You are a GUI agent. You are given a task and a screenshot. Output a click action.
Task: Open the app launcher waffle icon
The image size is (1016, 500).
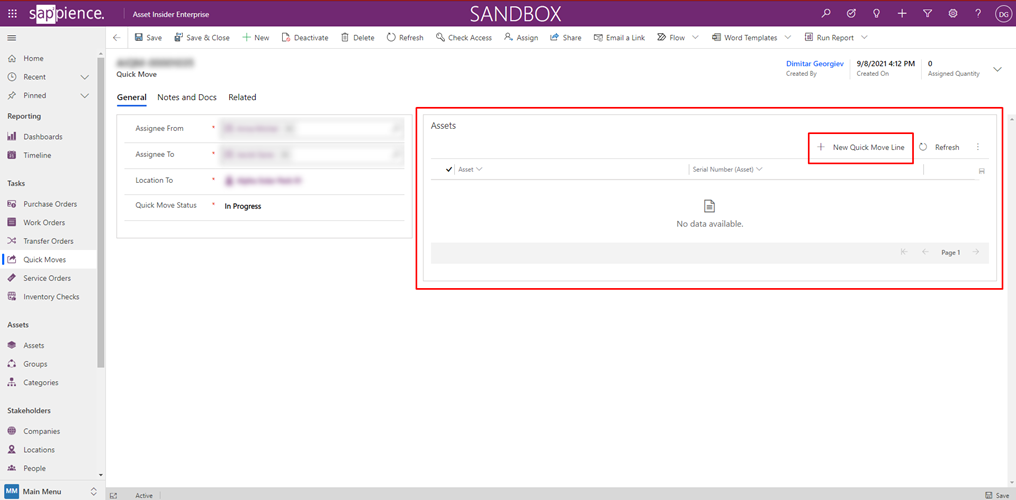pos(12,14)
